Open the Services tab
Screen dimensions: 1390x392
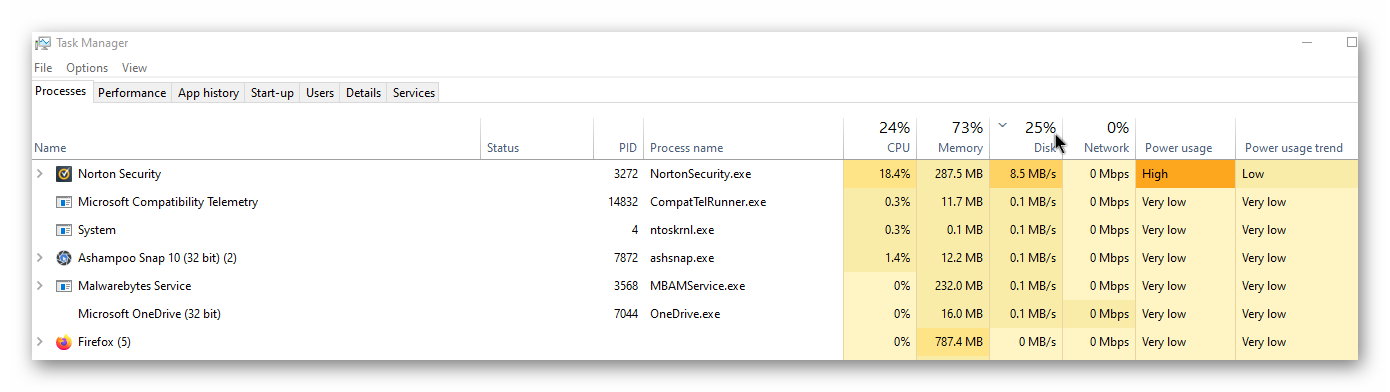[413, 93]
